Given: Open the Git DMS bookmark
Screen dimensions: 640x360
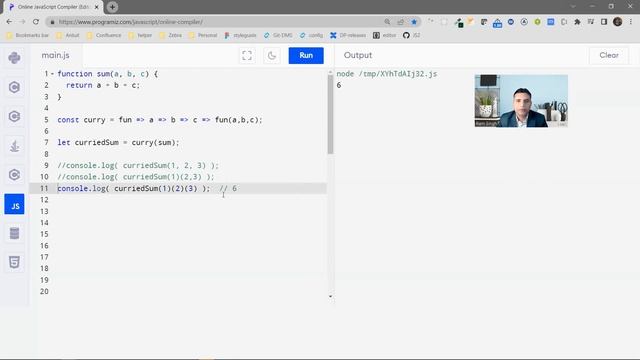Looking at the screenshot, I should (x=278, y=36).
